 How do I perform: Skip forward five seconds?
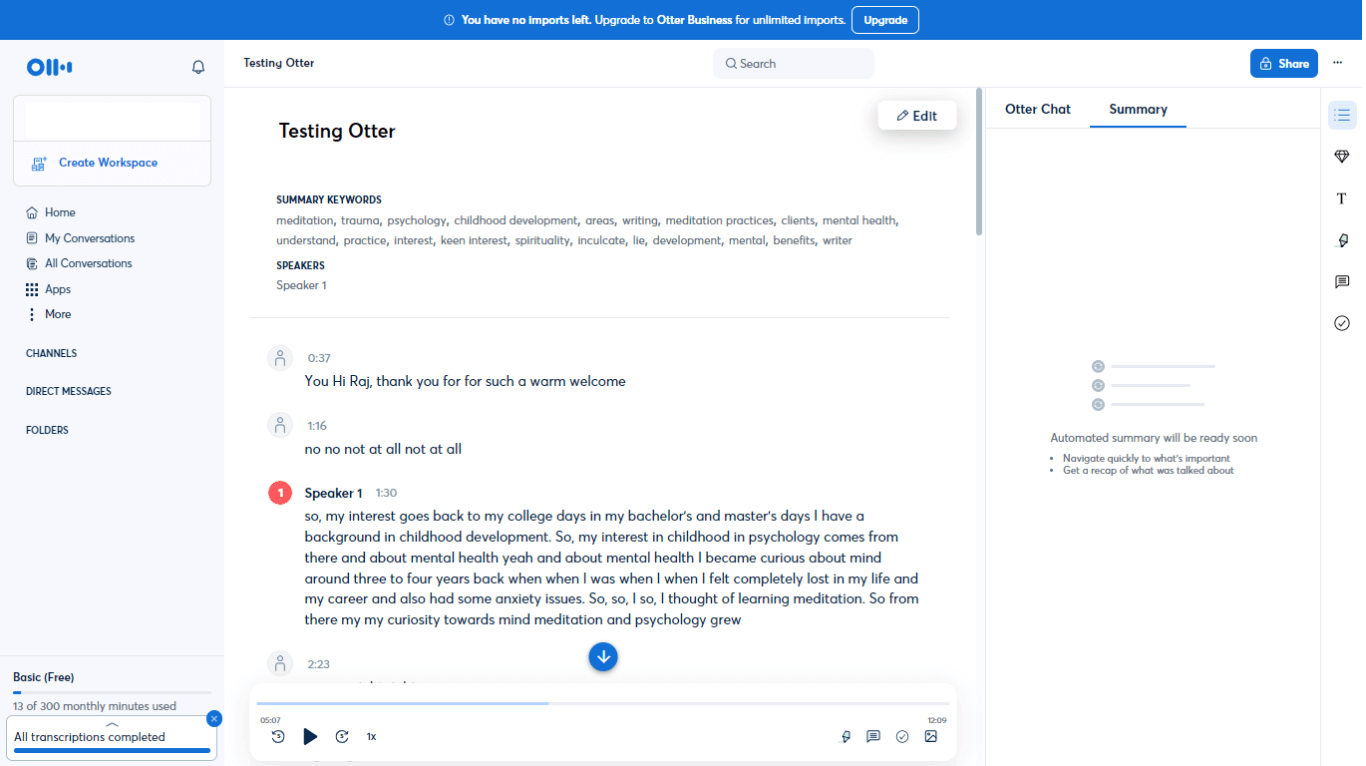342,736
